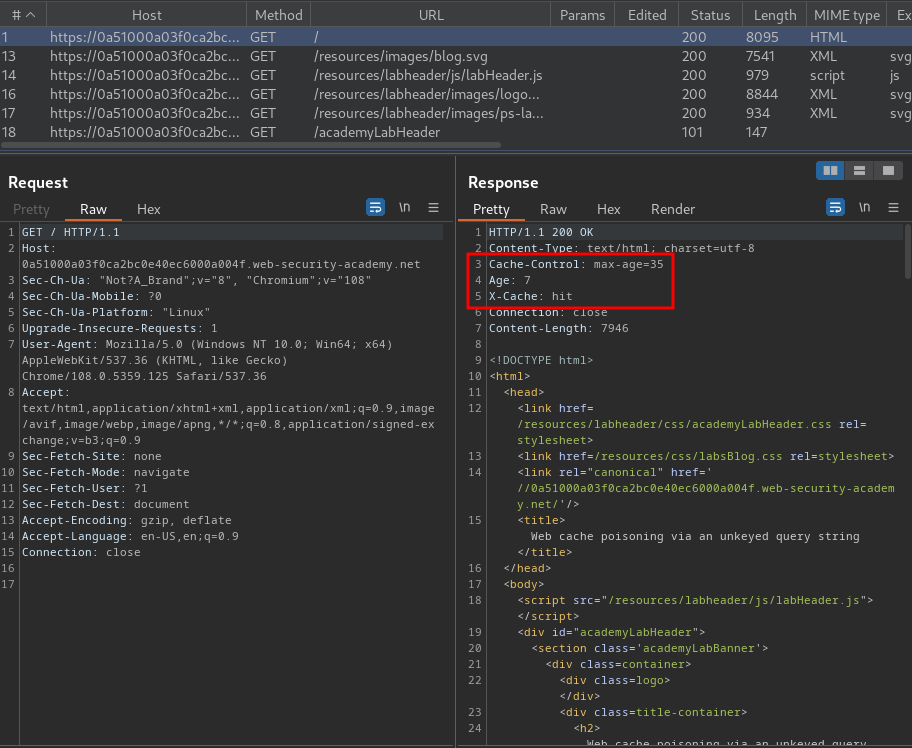Sort by Params column header
912x748 pixels.
pyautogui.click(x=582, y=15)
